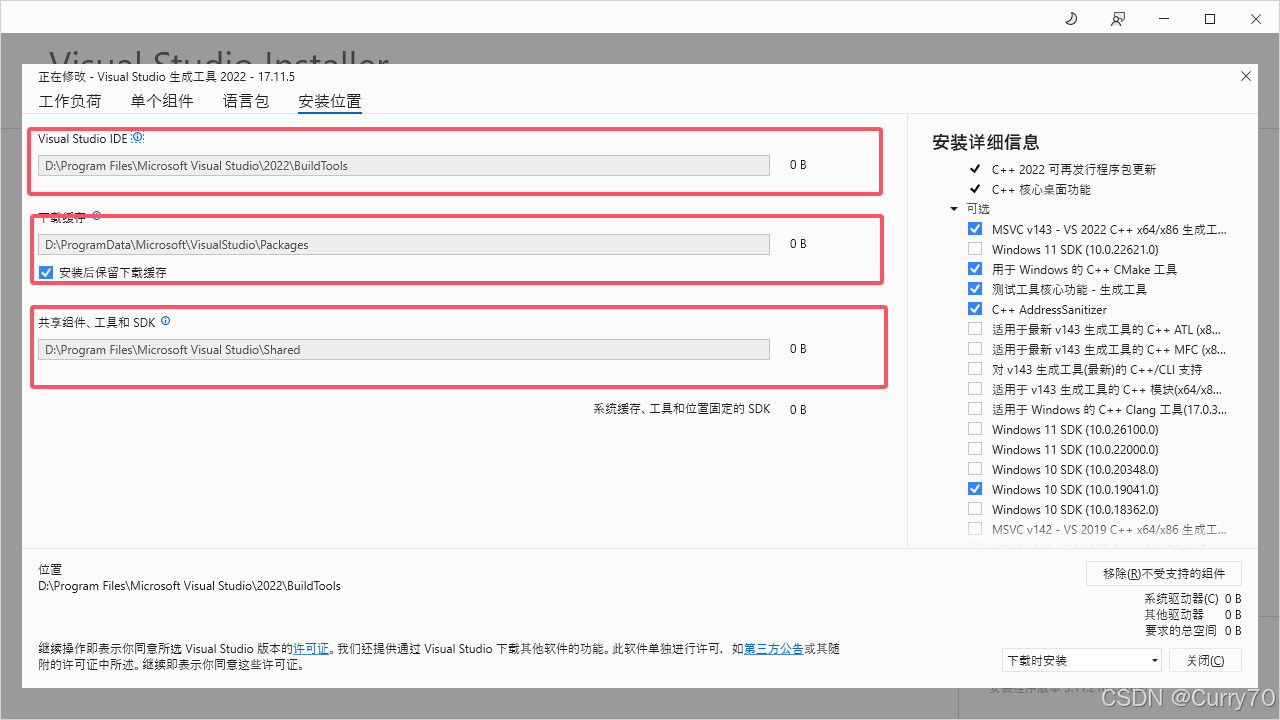Uncheck Windows 10 SDK (10.0.19041.0)
Image resolution: width=1280 pixels, height=720 pixels.
click(975, 489)
